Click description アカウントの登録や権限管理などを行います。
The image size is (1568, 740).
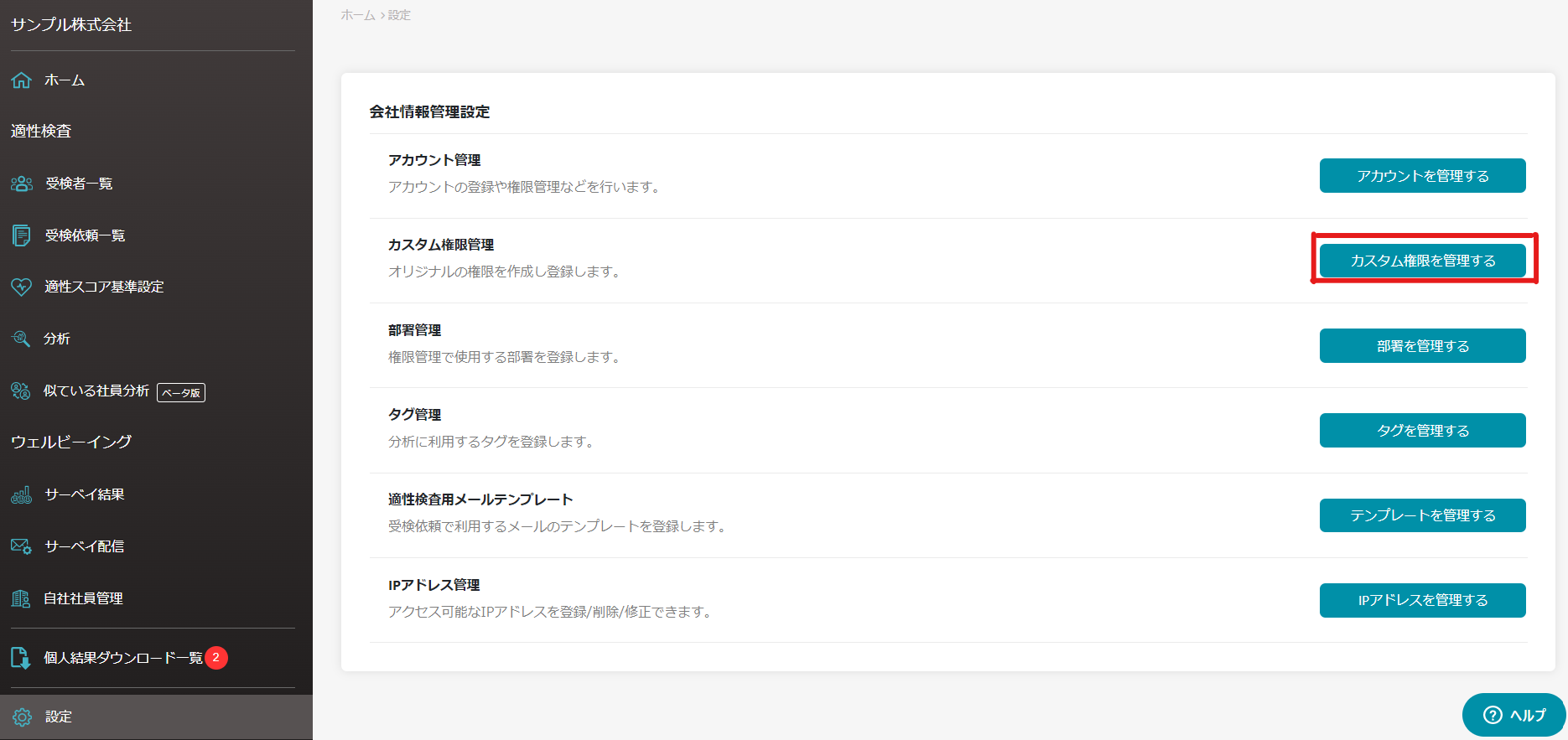(524, 187)
